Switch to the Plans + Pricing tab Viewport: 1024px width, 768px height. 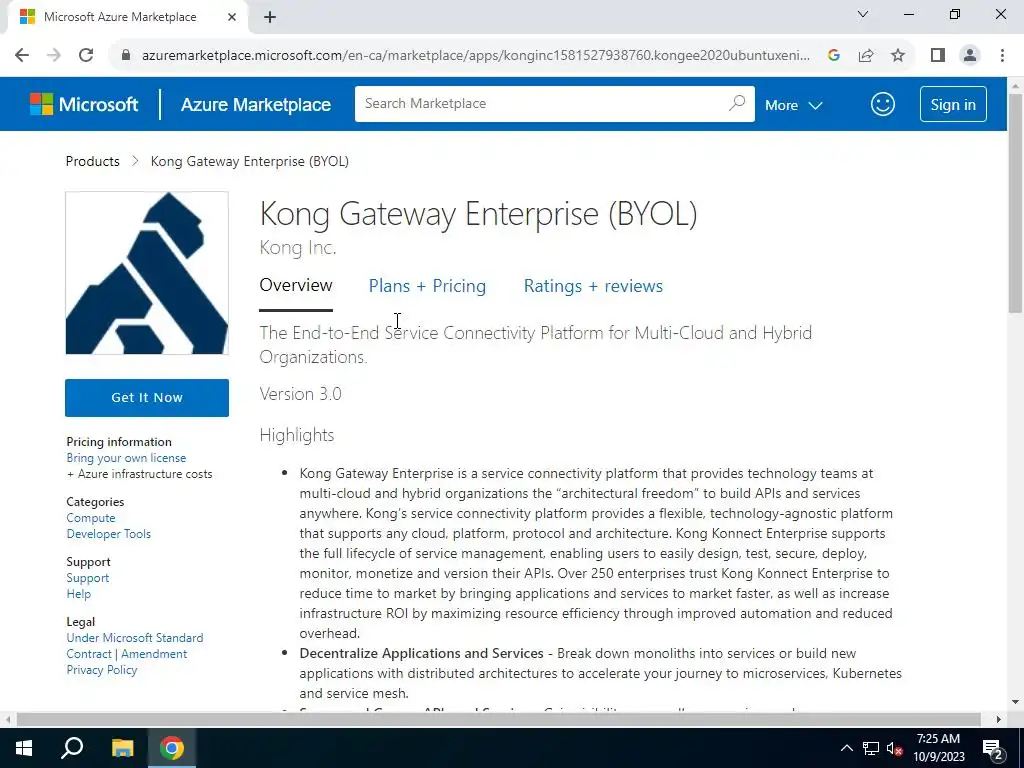tap(427, 286)
